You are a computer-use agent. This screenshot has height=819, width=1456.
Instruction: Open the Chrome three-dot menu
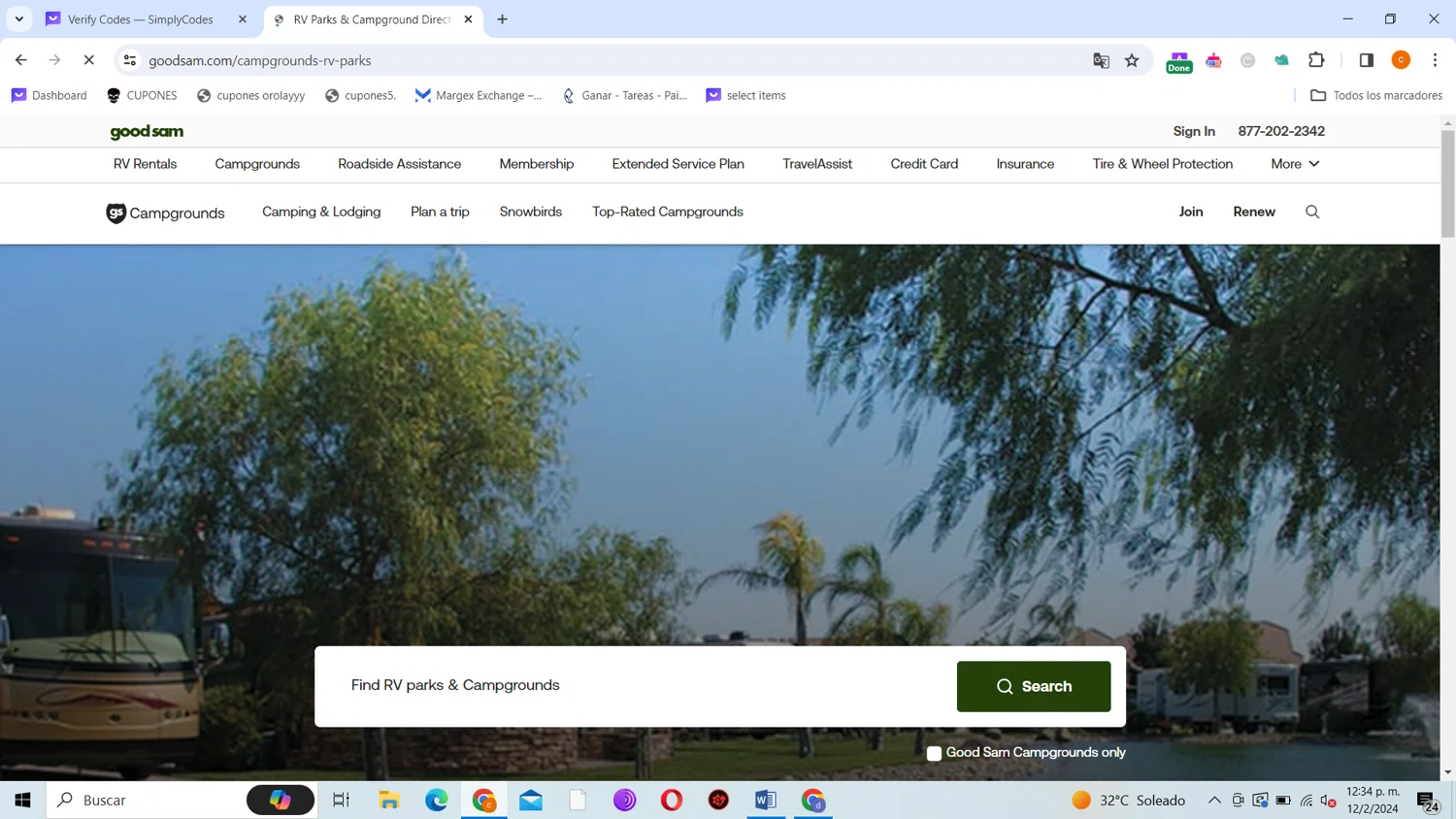click(1435, 60)
